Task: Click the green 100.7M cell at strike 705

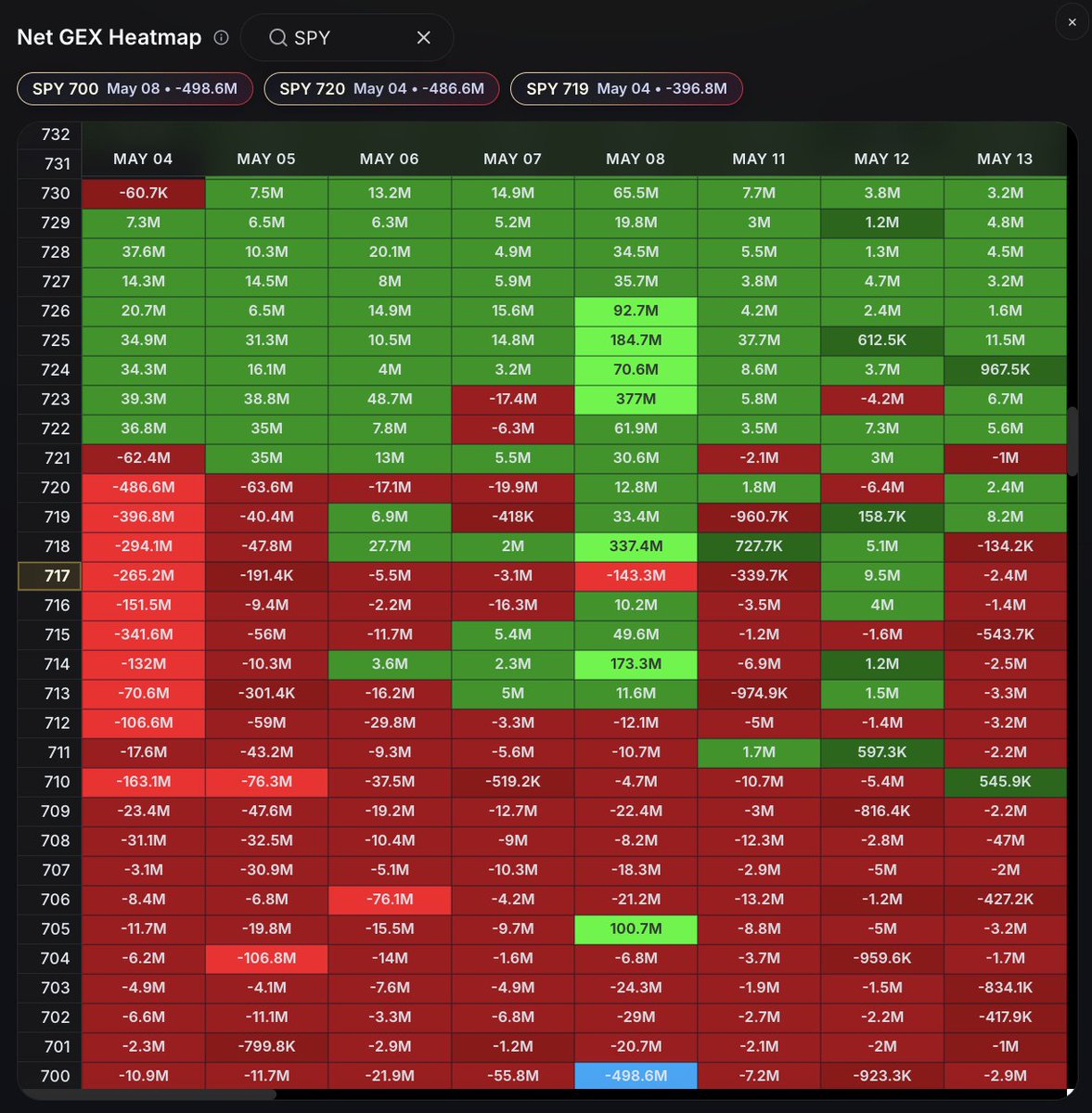Action: pyautogui.click(x=636, y=929)
